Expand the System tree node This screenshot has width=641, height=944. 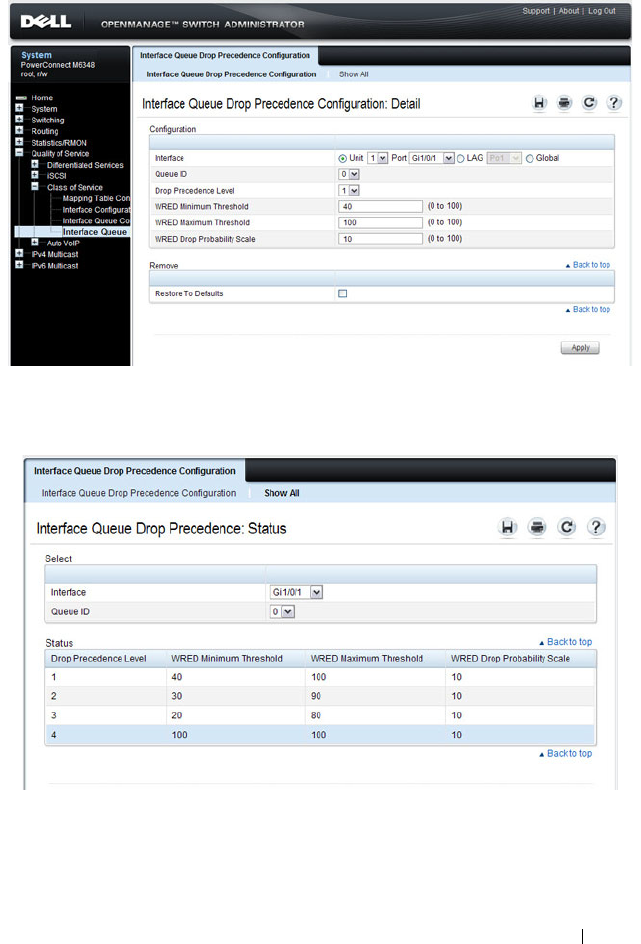coord(19,108)
